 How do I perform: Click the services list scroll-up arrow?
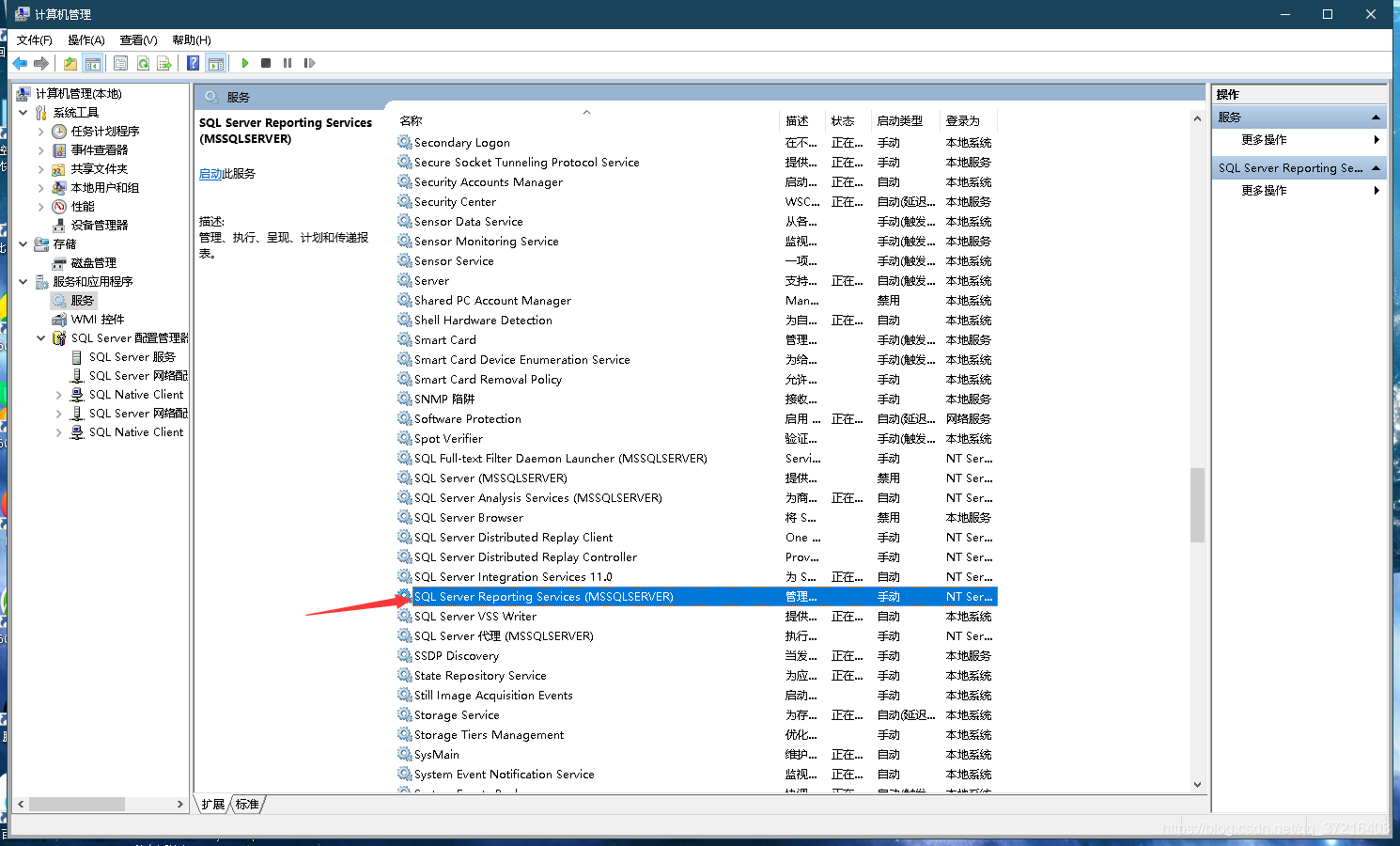coord(1197,118)
